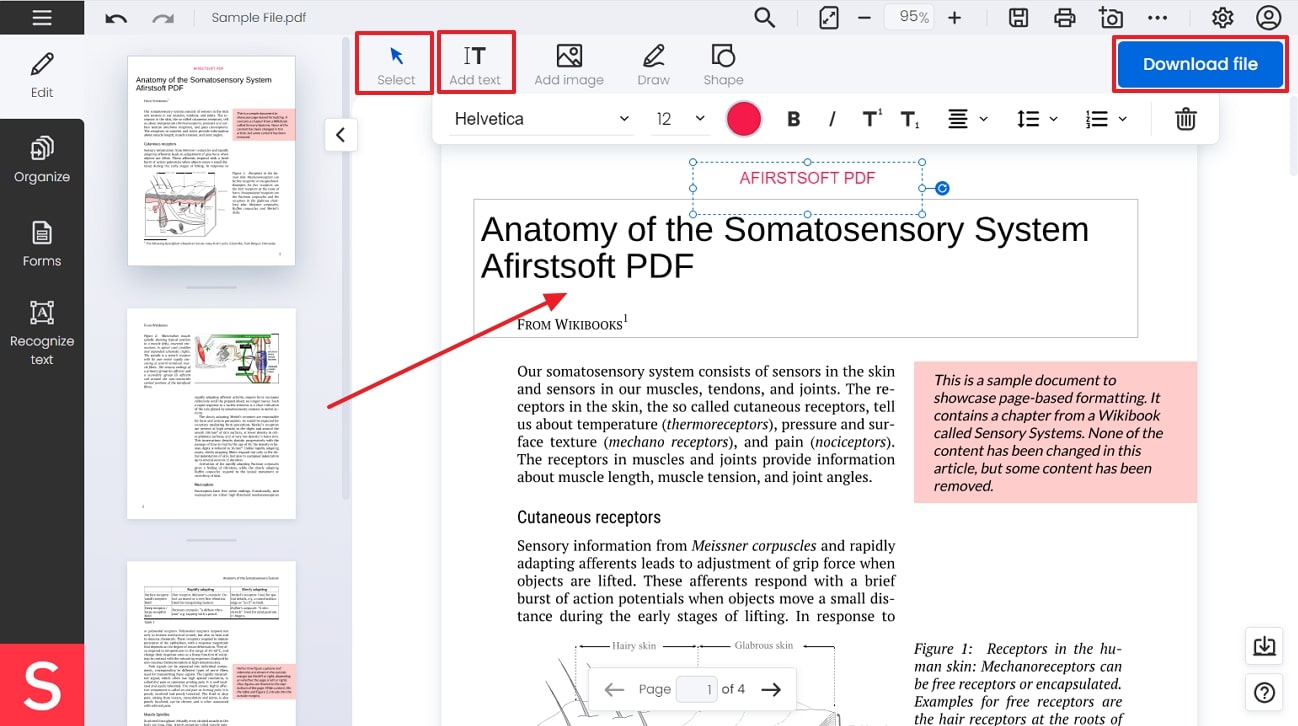Image resolution: width=1298 pixels, height=726 pixels.
Task: Open the user account profile
Action: pos(1268,17)
